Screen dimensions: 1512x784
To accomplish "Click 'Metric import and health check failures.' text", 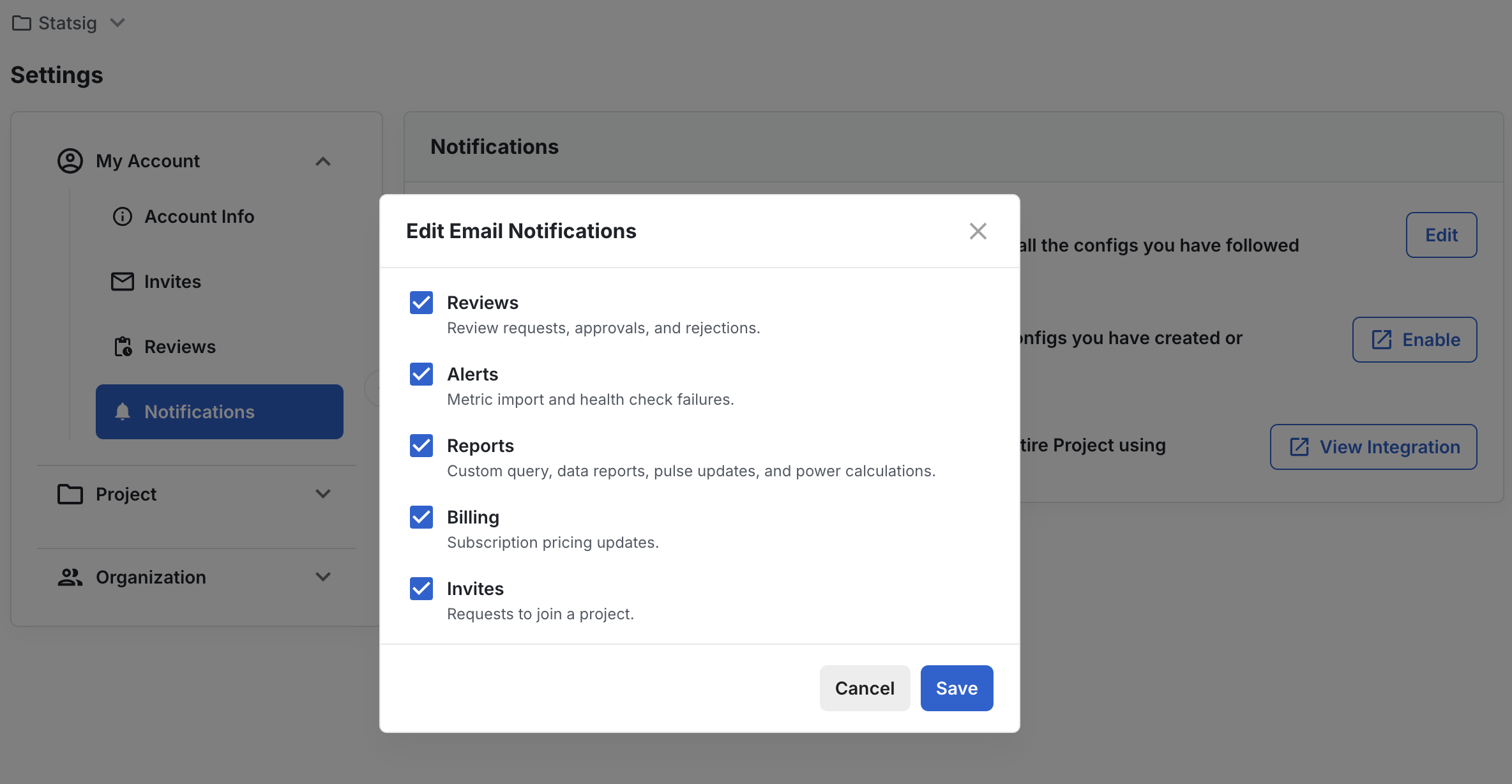I will (591, 400).
